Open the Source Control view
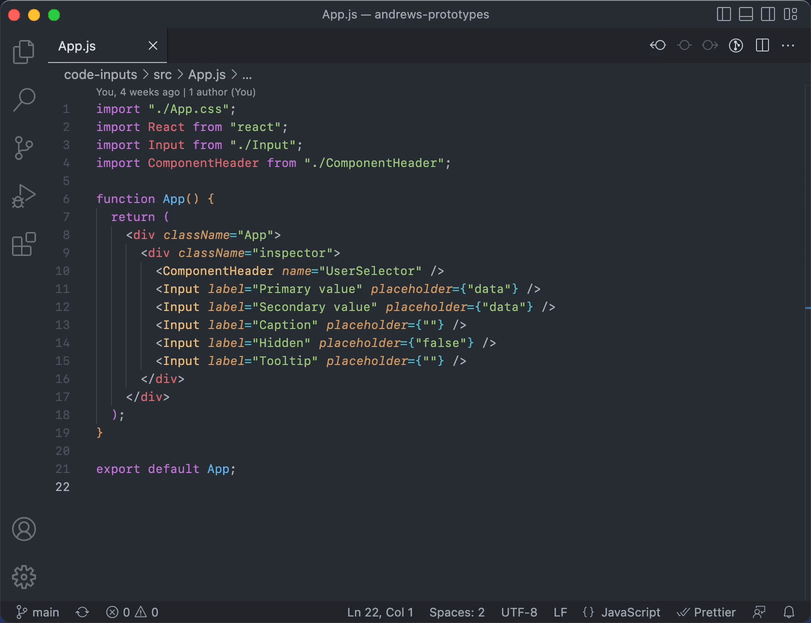 pyautogui.click(x=23, y=147)
